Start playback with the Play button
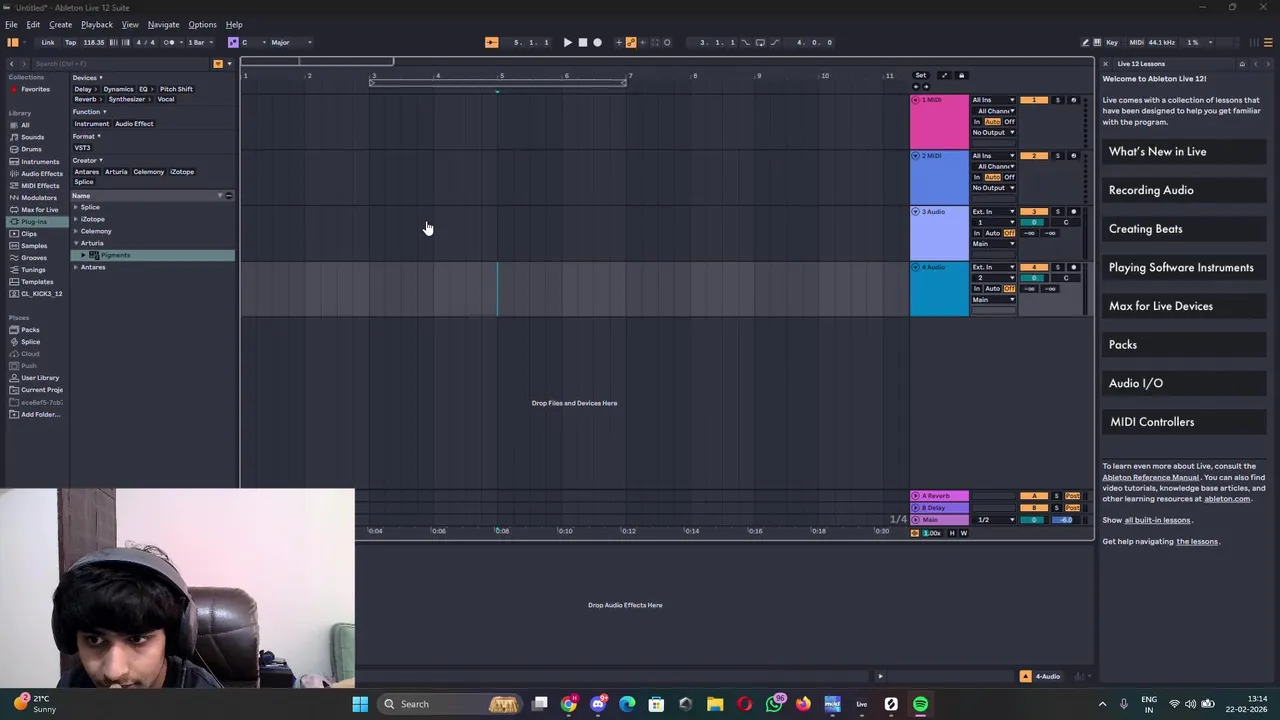 567,42
